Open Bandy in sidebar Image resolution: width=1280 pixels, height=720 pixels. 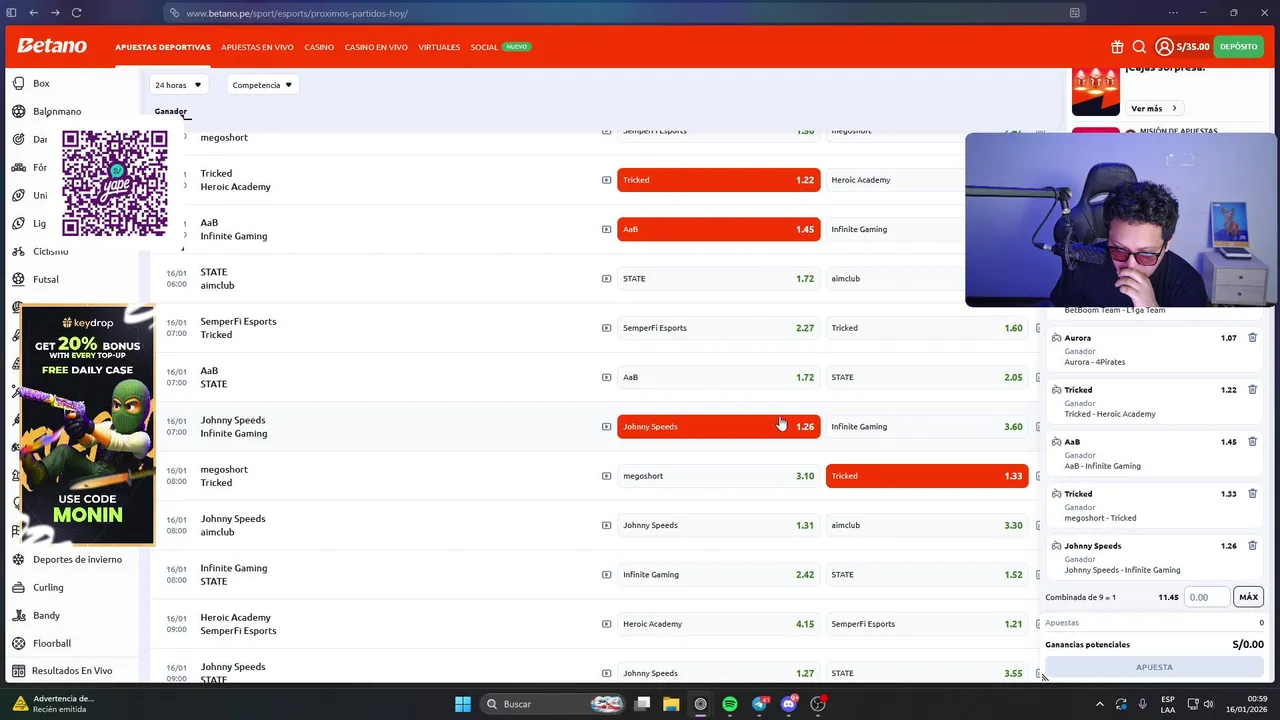point(46,615)
